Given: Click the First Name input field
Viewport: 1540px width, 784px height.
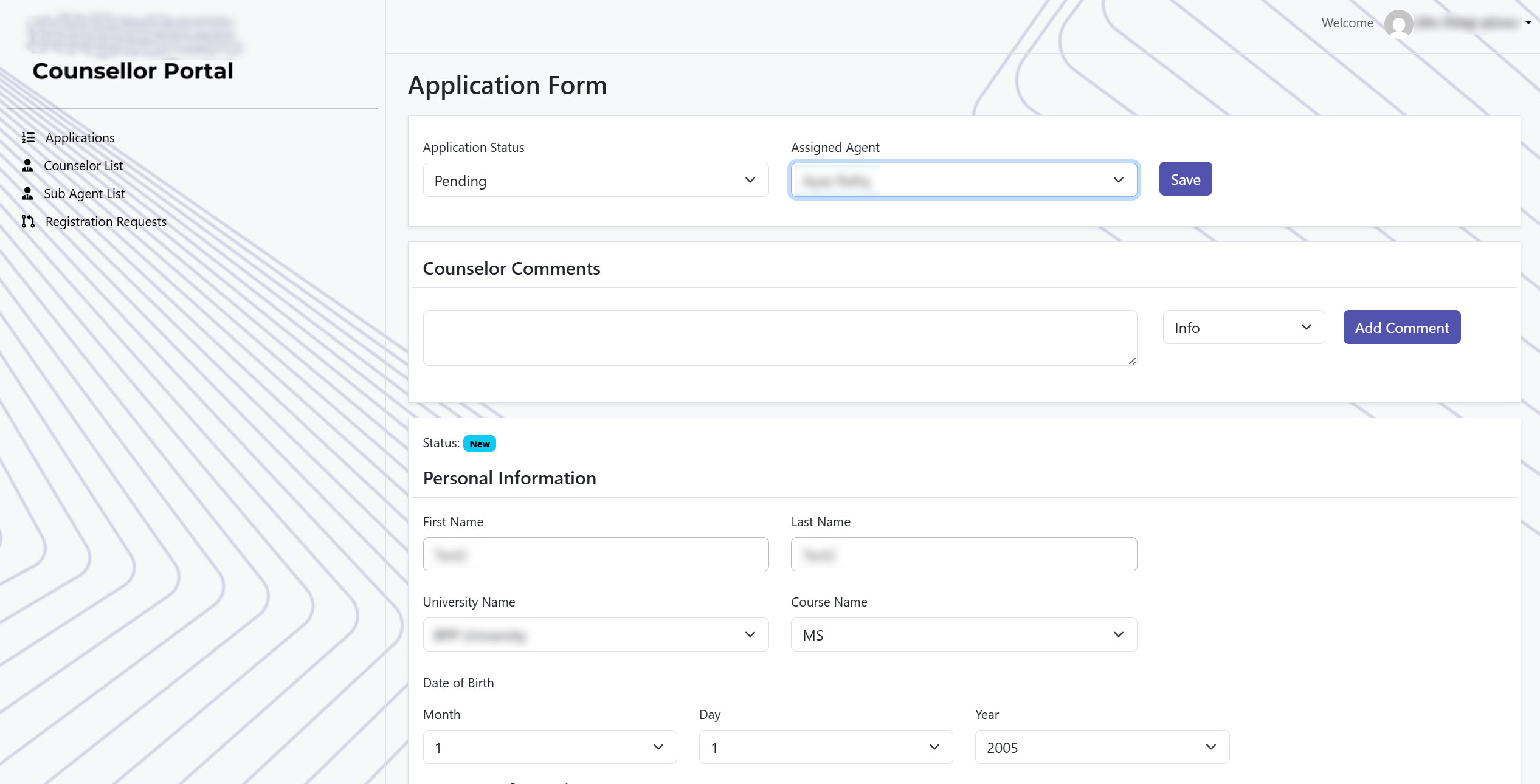Looking at the screenshot, I should pyautogui.click(x=595, y=554).
